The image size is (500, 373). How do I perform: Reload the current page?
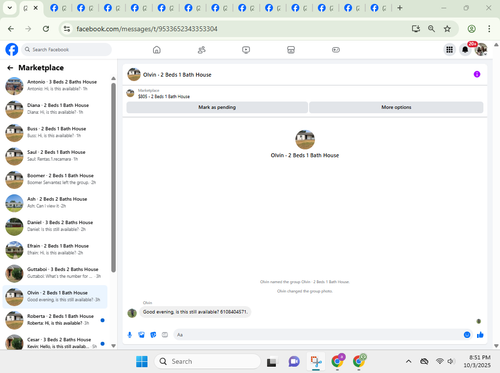pos(46,29)
